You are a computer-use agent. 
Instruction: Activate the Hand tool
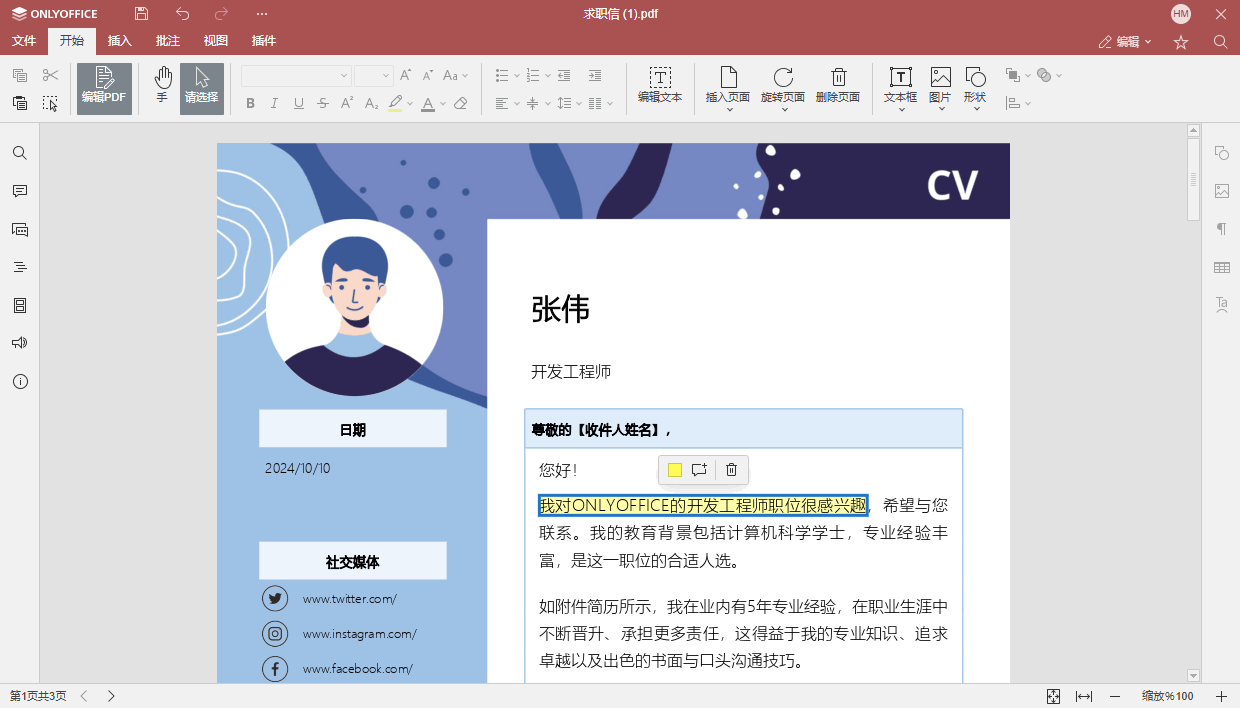[162, 88]
